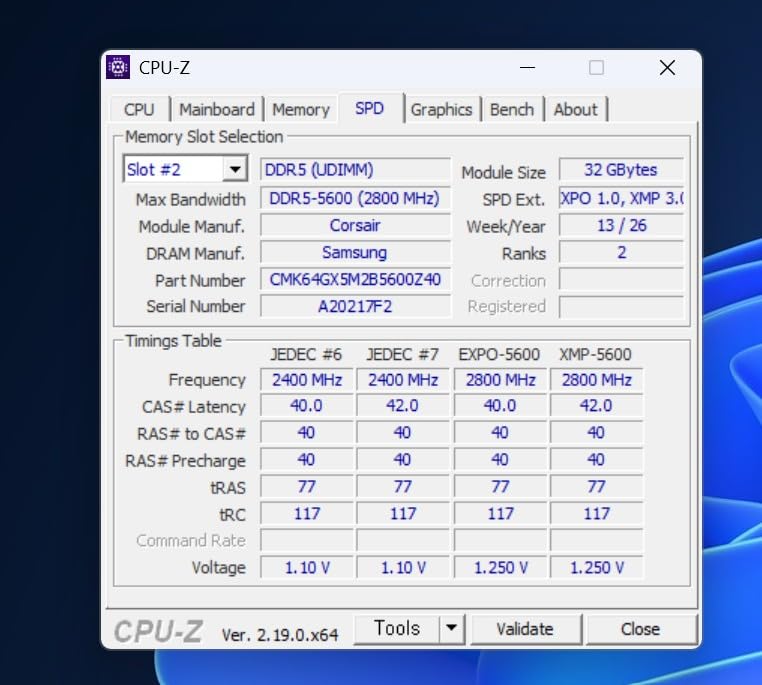Screen dimensions: 762x685
Task: Click the Slot #2 combo box
Action: [186, 169]
